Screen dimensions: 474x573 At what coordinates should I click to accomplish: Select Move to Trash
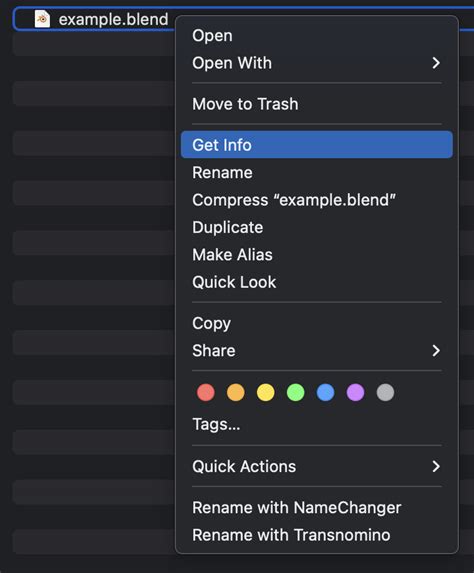[245, 104]
